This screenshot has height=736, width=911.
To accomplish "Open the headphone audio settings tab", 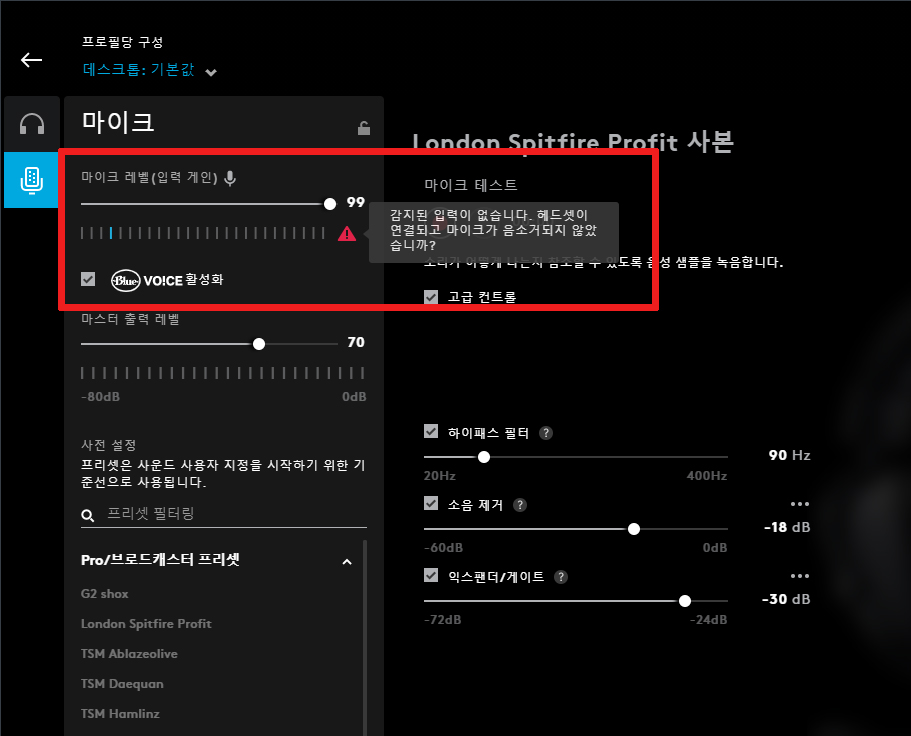I will [x=32, y=124].
